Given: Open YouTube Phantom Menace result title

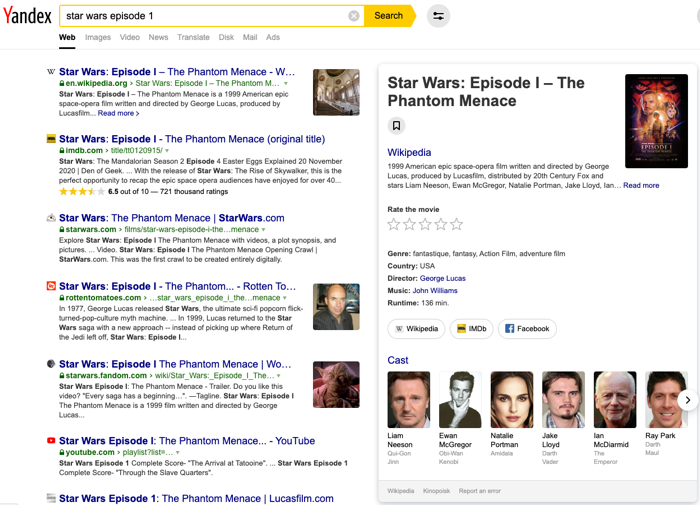Looking at the screenshot, I should tap(187, 441).
